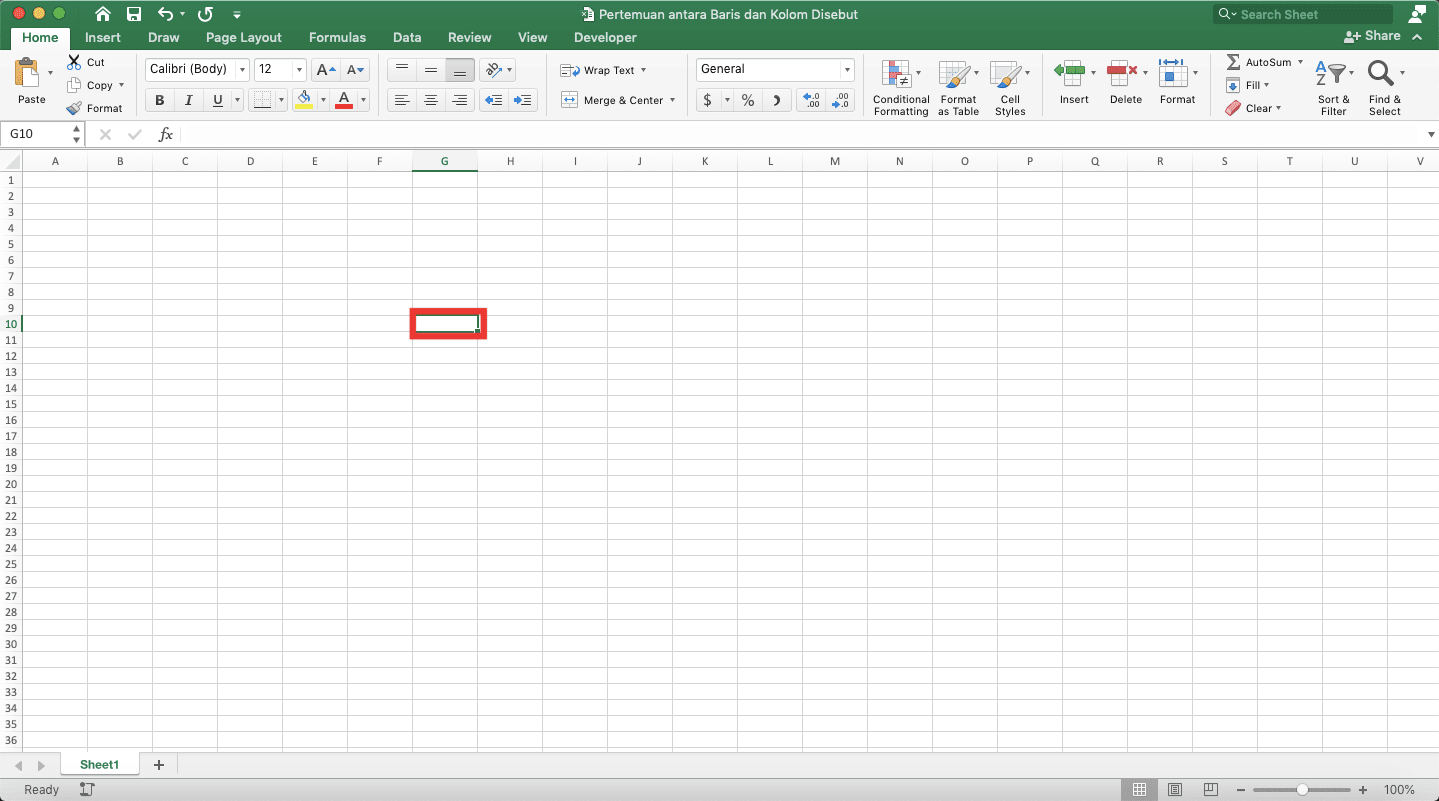Click the zoom slider handle
Screen dimensions: 1439x801
(x=1302, y=790)
